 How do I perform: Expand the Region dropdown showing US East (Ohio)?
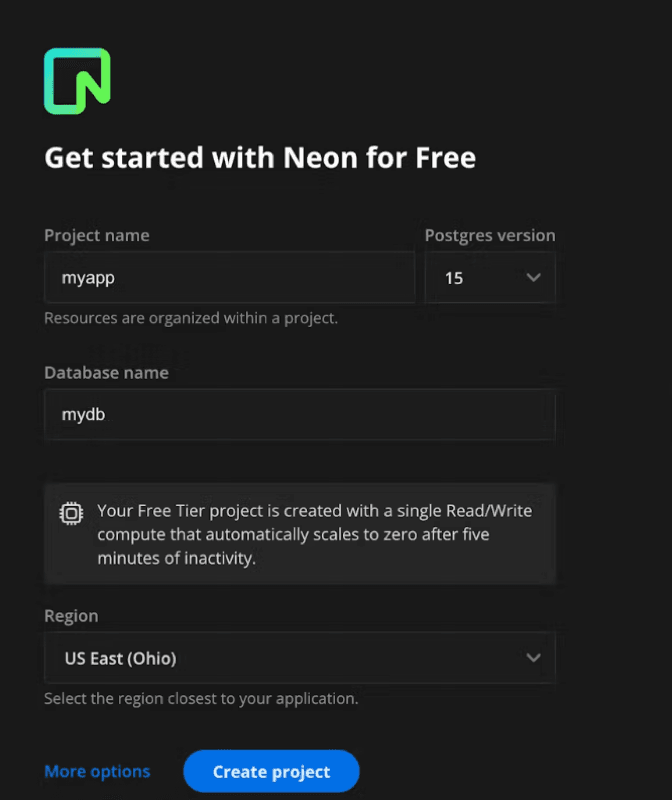(299, 657)
